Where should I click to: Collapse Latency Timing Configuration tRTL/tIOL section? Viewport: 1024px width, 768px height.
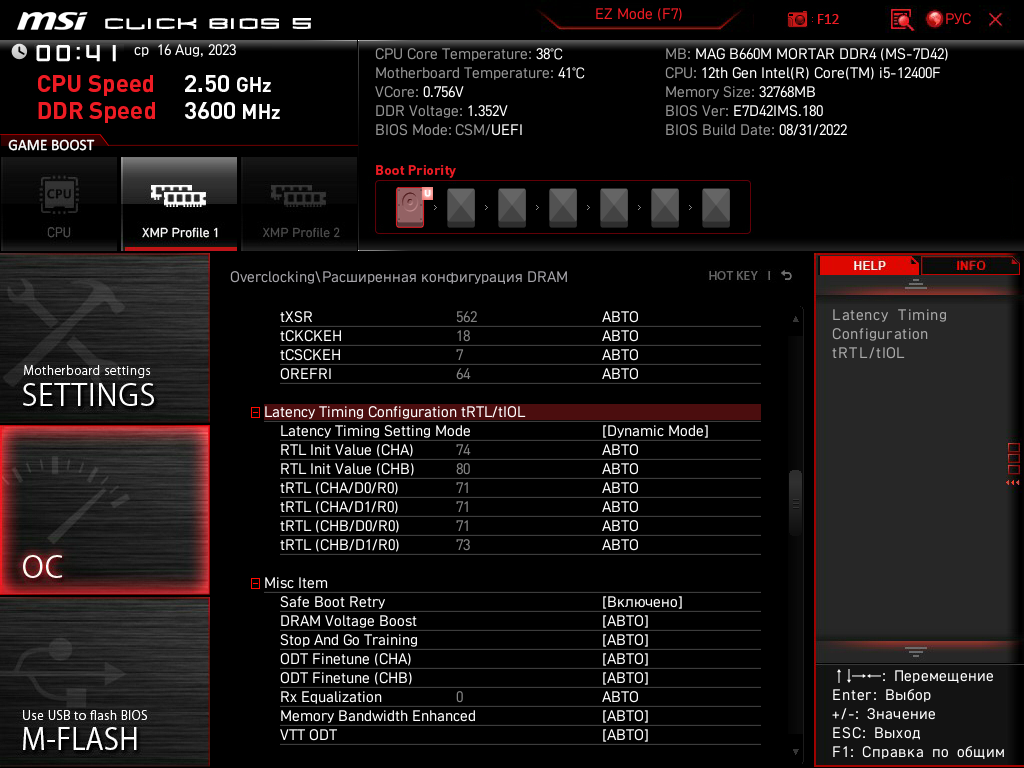(x=255, y=413)
